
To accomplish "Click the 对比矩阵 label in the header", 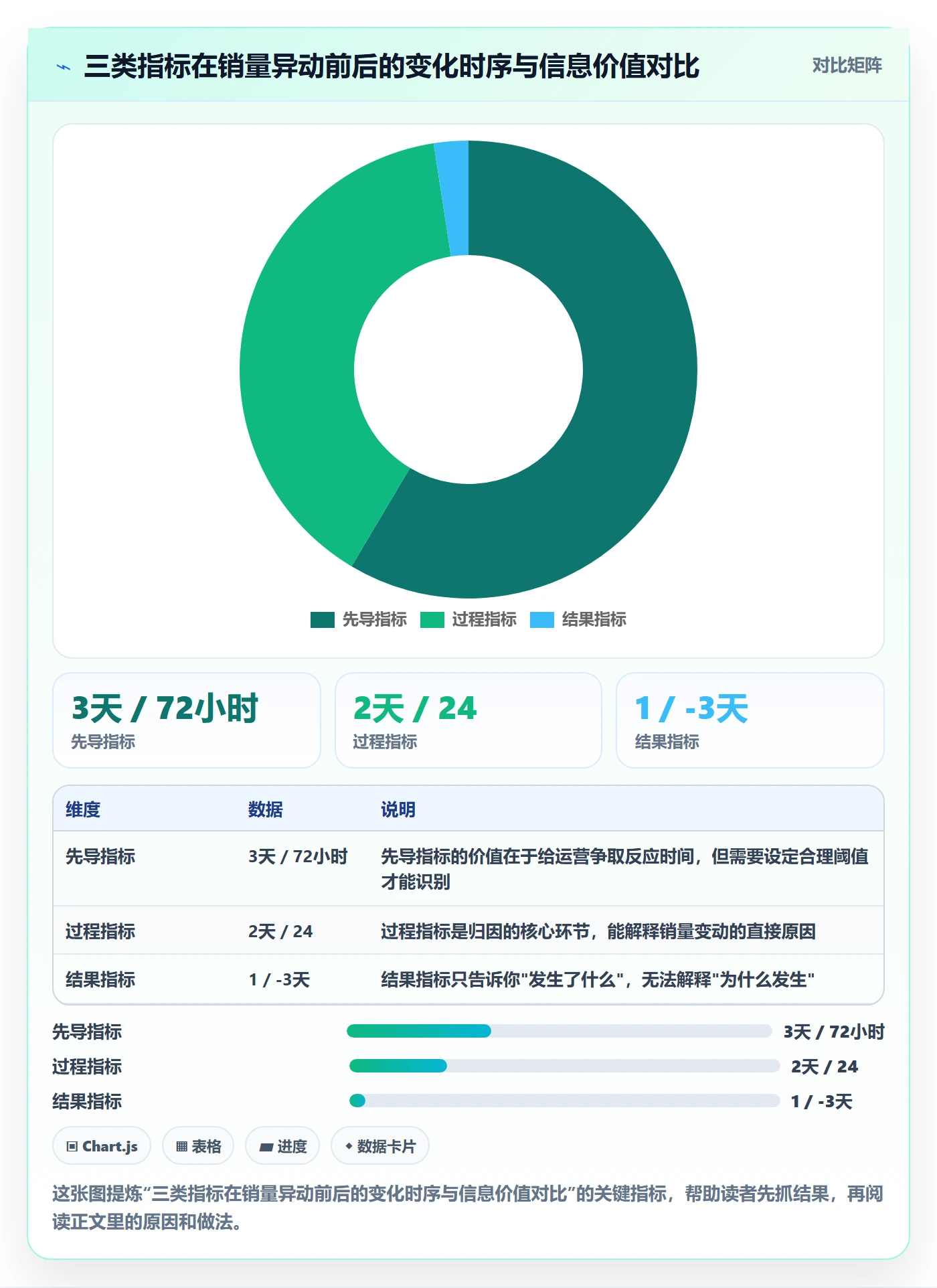I will coord(847,66).
